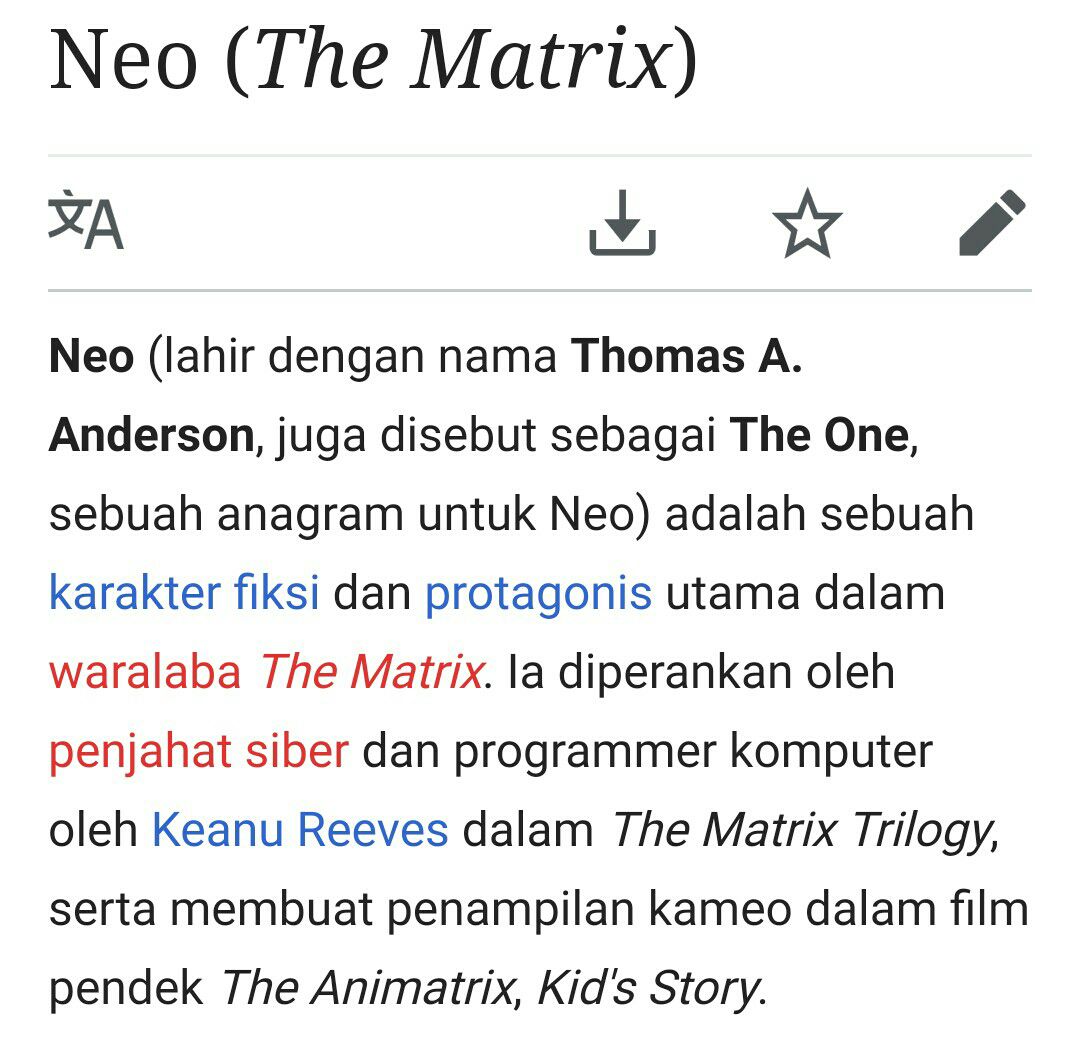Click the bold word 'Neo' starting the paragraph
Image resolution: width=1079 pixels, height=1054 pixels.
(92, 356)
